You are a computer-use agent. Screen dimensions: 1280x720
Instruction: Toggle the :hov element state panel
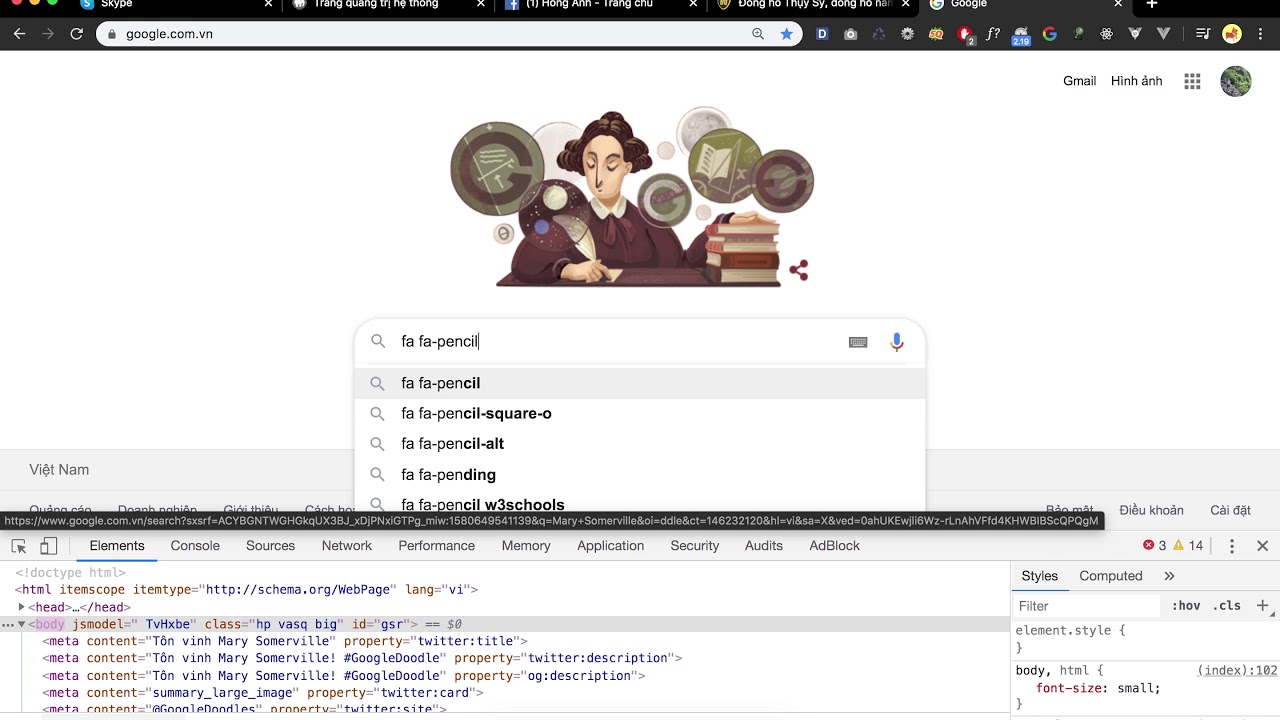click(1186, 606)
